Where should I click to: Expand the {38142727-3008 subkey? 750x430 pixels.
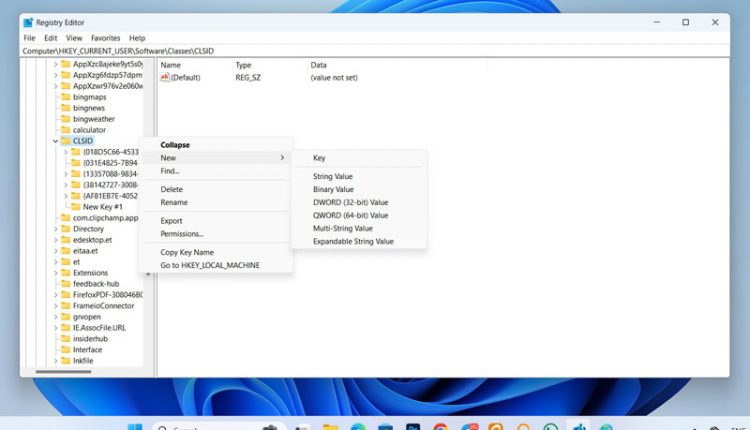[66, 185]
